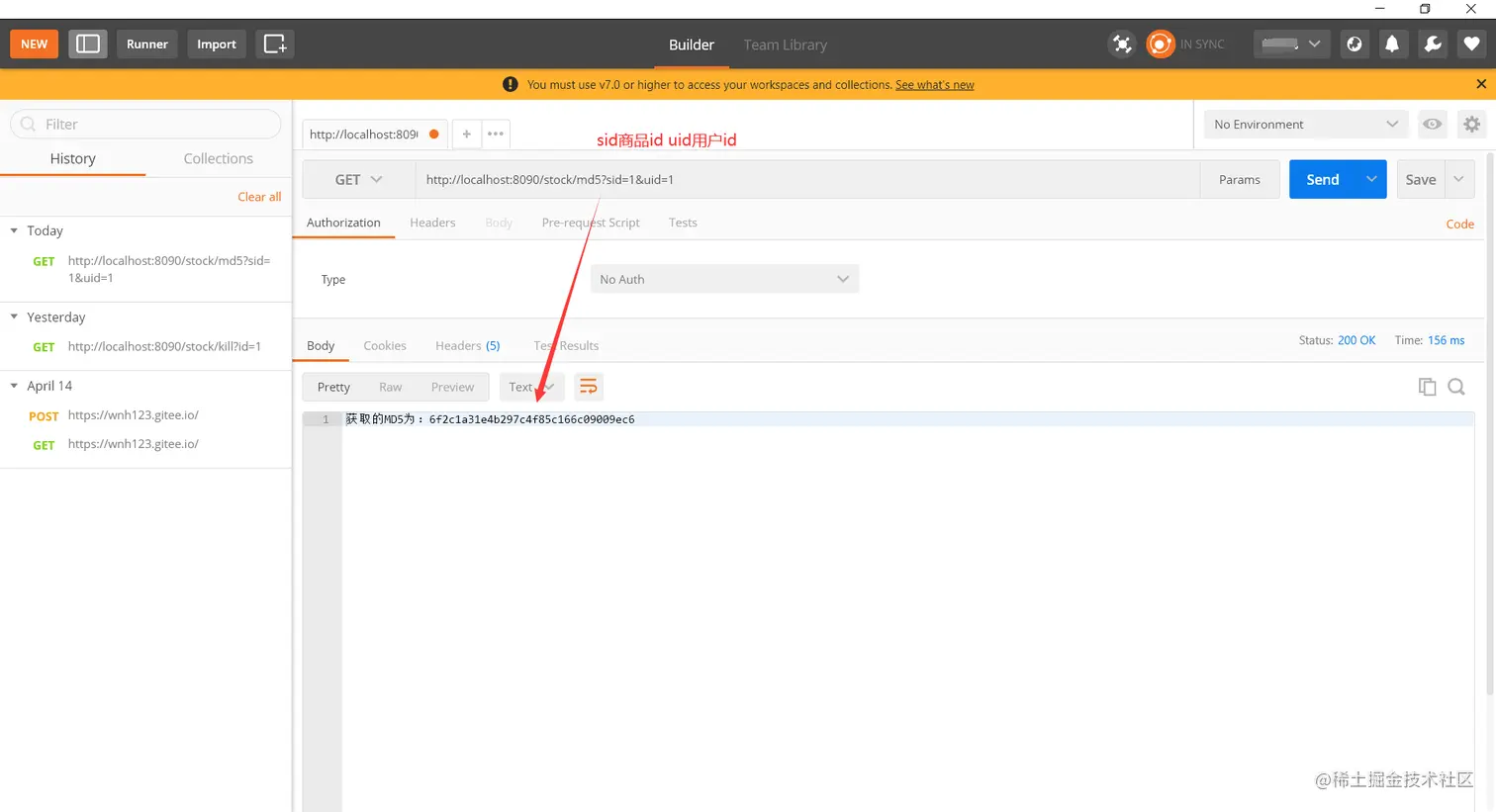Click the 200 OK status value

pos(1356,340)
